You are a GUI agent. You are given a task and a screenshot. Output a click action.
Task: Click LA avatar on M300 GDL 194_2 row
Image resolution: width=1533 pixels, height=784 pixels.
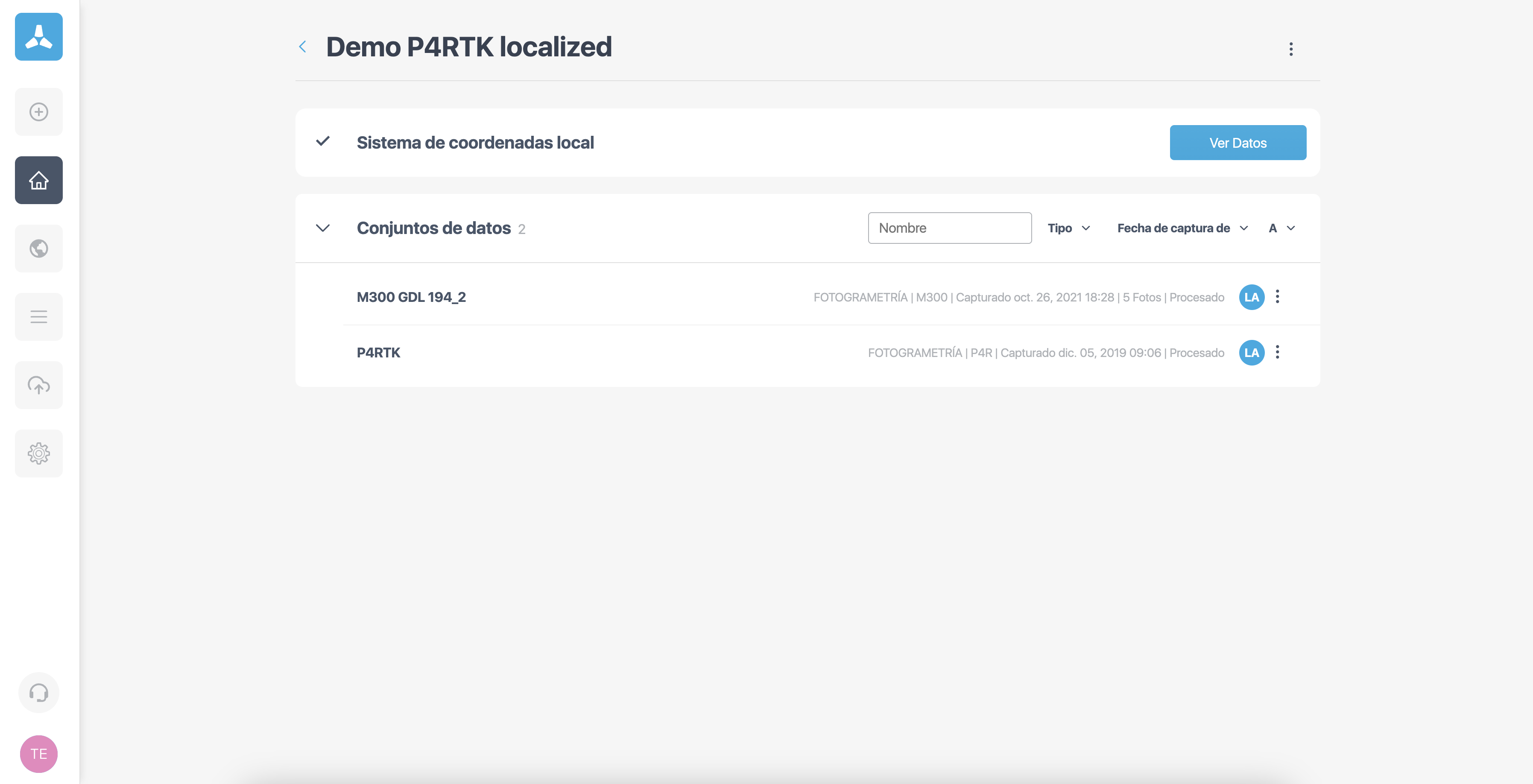pos(1252,297)
